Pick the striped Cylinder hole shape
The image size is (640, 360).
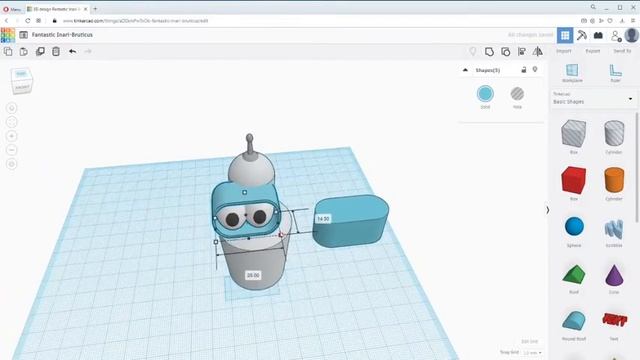tap(614, 133)
